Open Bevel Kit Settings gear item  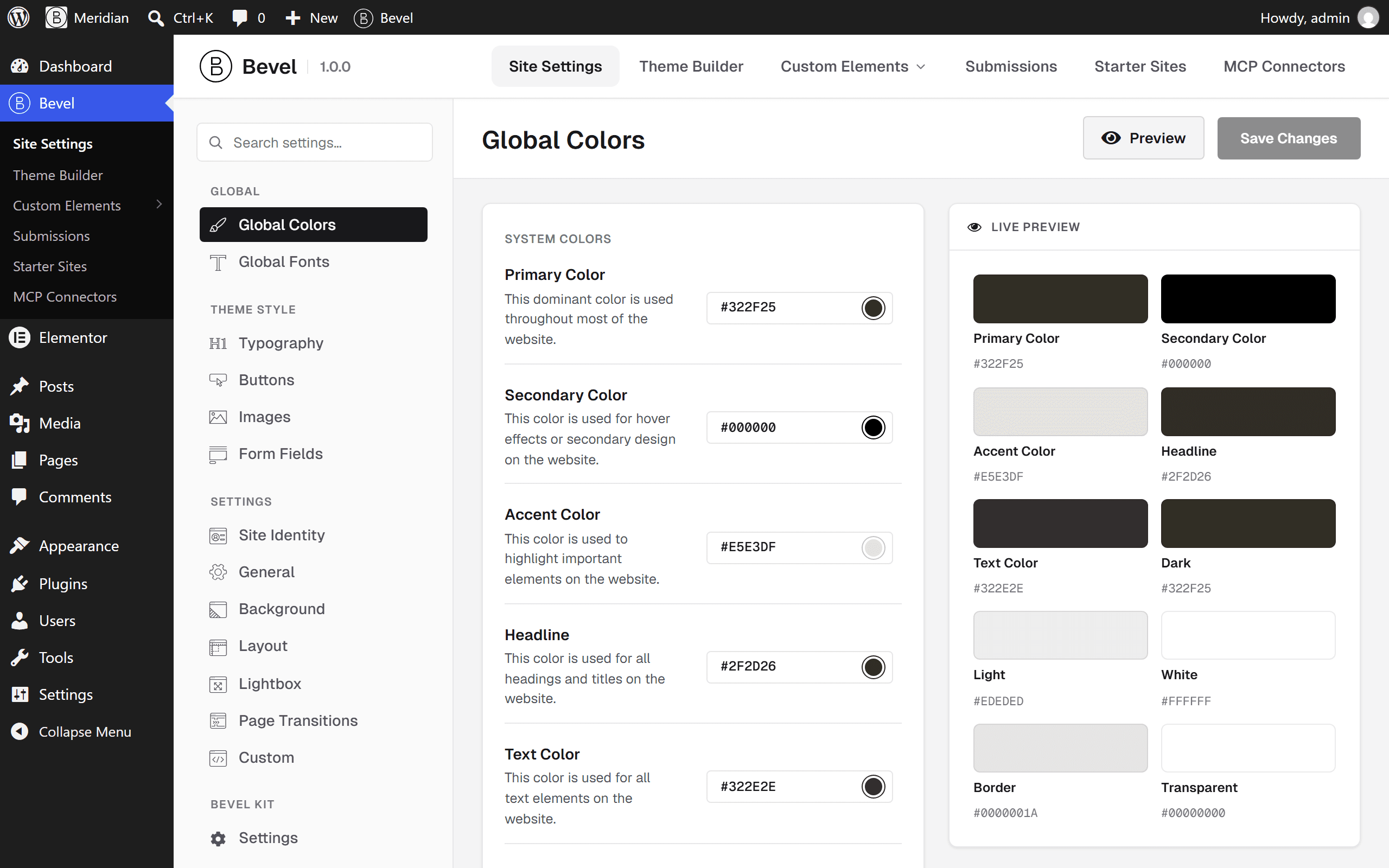314,838
